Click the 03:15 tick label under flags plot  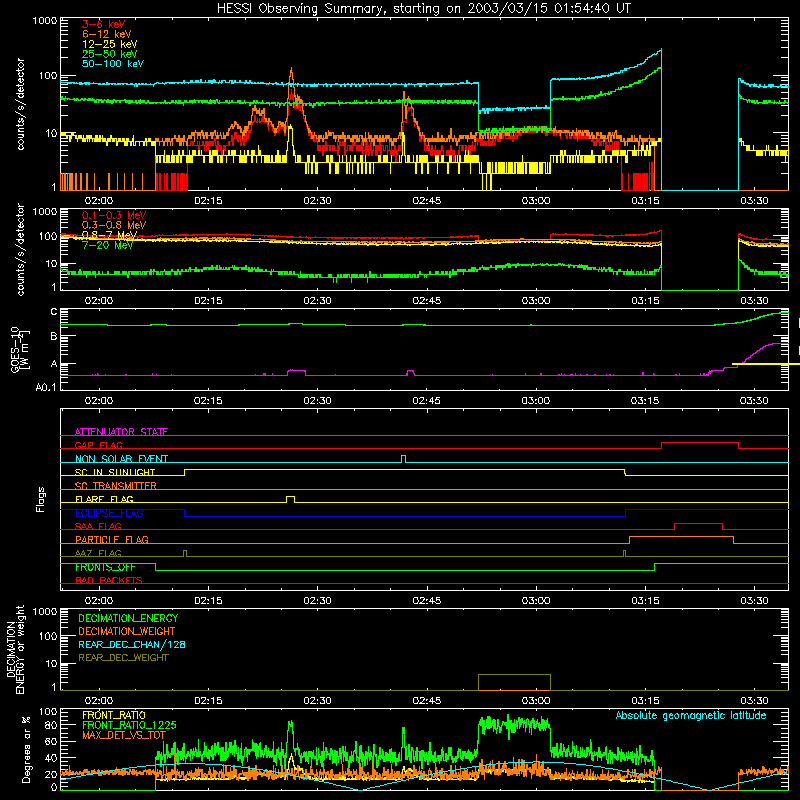pos(645,601)
